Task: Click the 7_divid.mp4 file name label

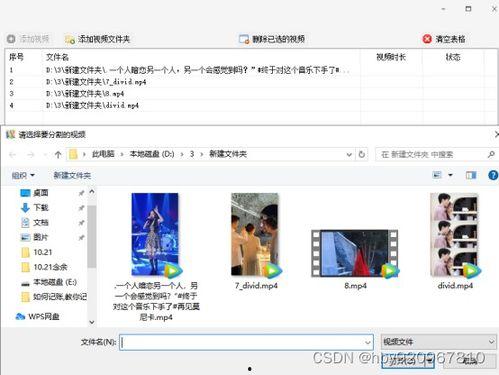Action: coord(256,286)
